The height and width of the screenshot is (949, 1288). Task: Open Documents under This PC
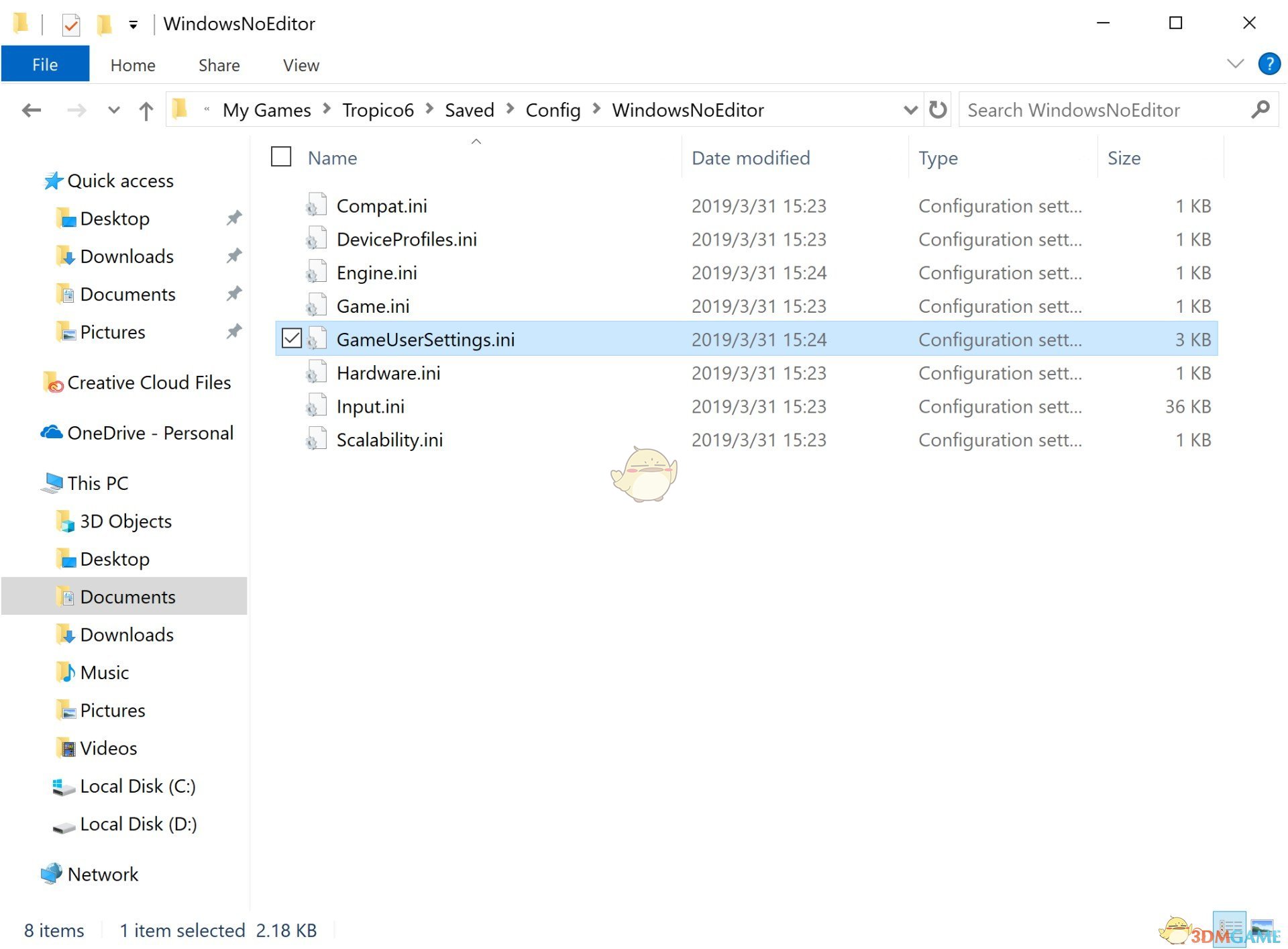pyautogui.click(x=127, y=597)
